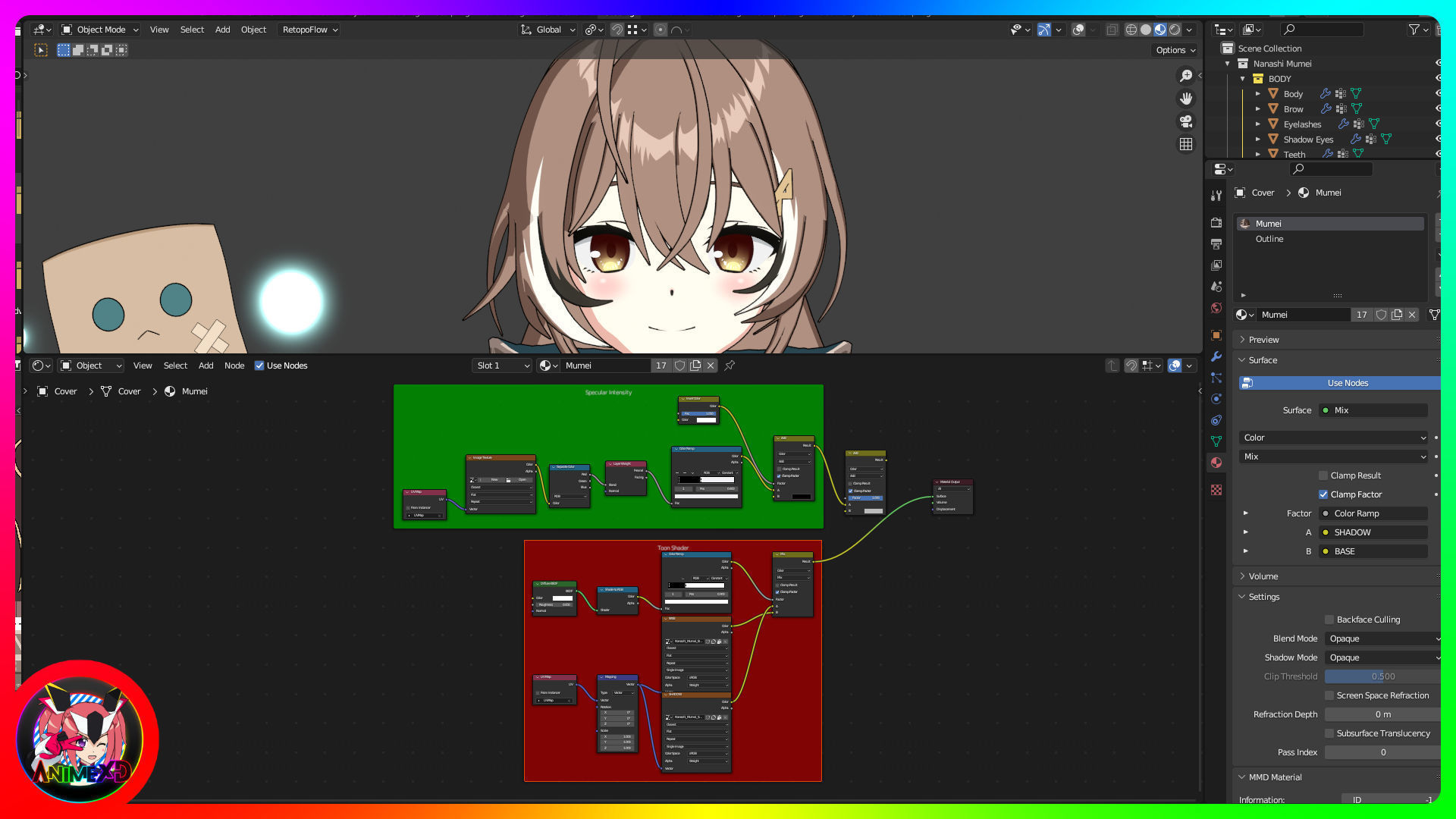Unlink material X in node editor header

711,366
